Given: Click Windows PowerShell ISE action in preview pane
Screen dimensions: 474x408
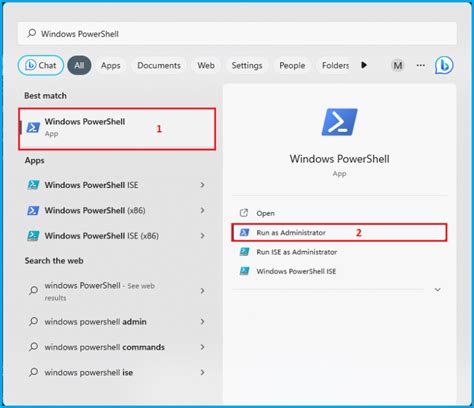Looking at the screenshot, I should (x=339, y=271).
